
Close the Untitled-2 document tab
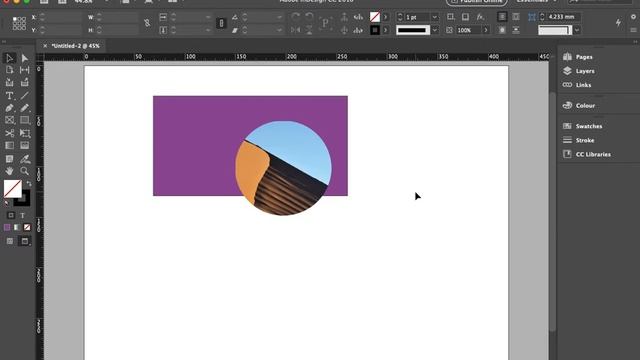pos(45,46)
